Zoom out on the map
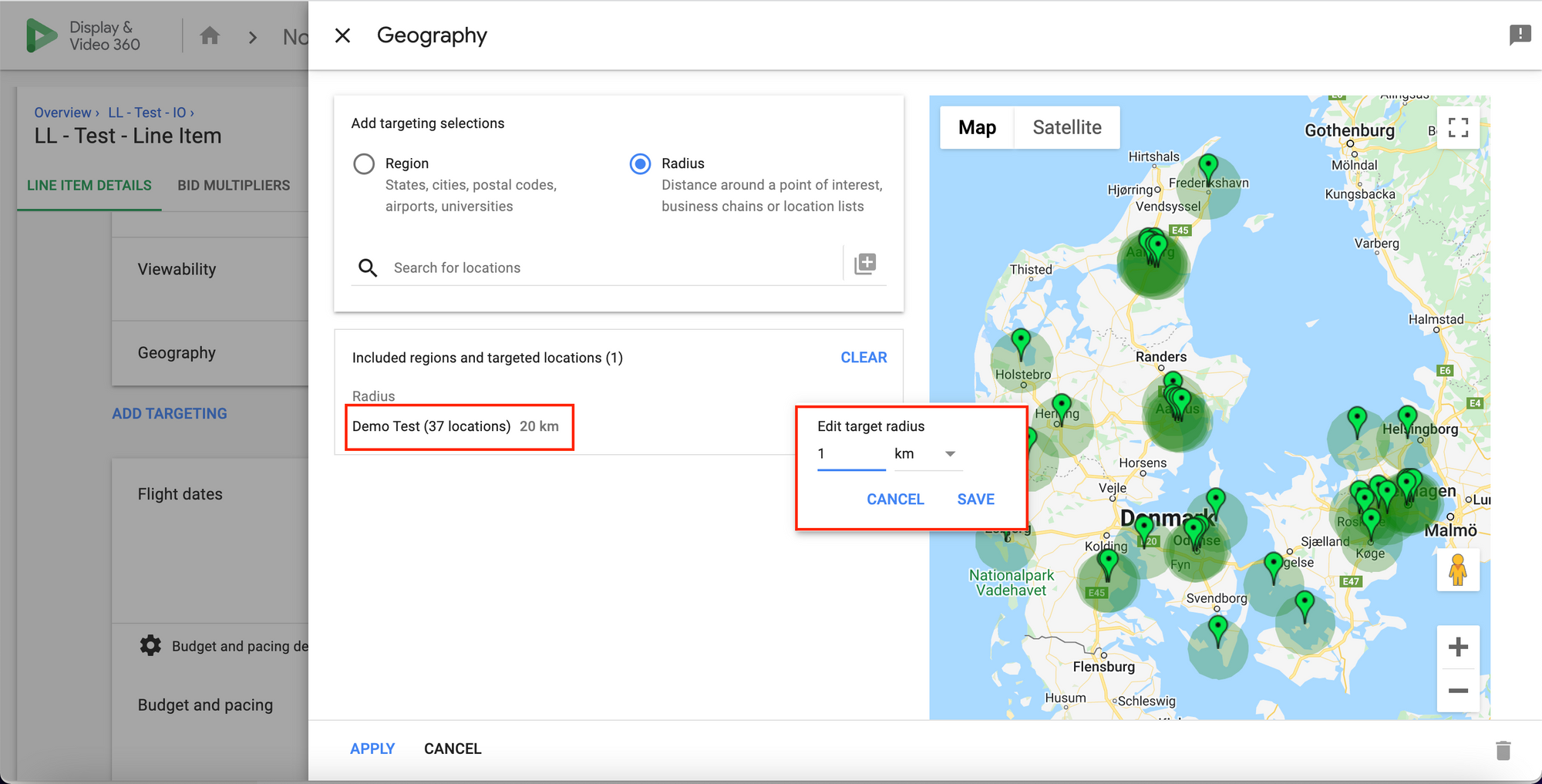1542x784 pixels. (1458, 690)
